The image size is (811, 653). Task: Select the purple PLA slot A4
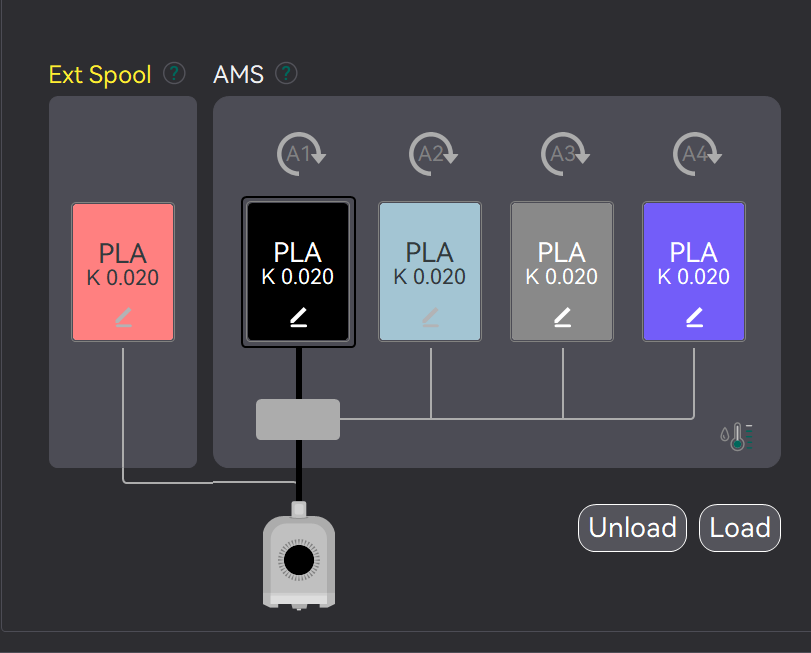694,271
